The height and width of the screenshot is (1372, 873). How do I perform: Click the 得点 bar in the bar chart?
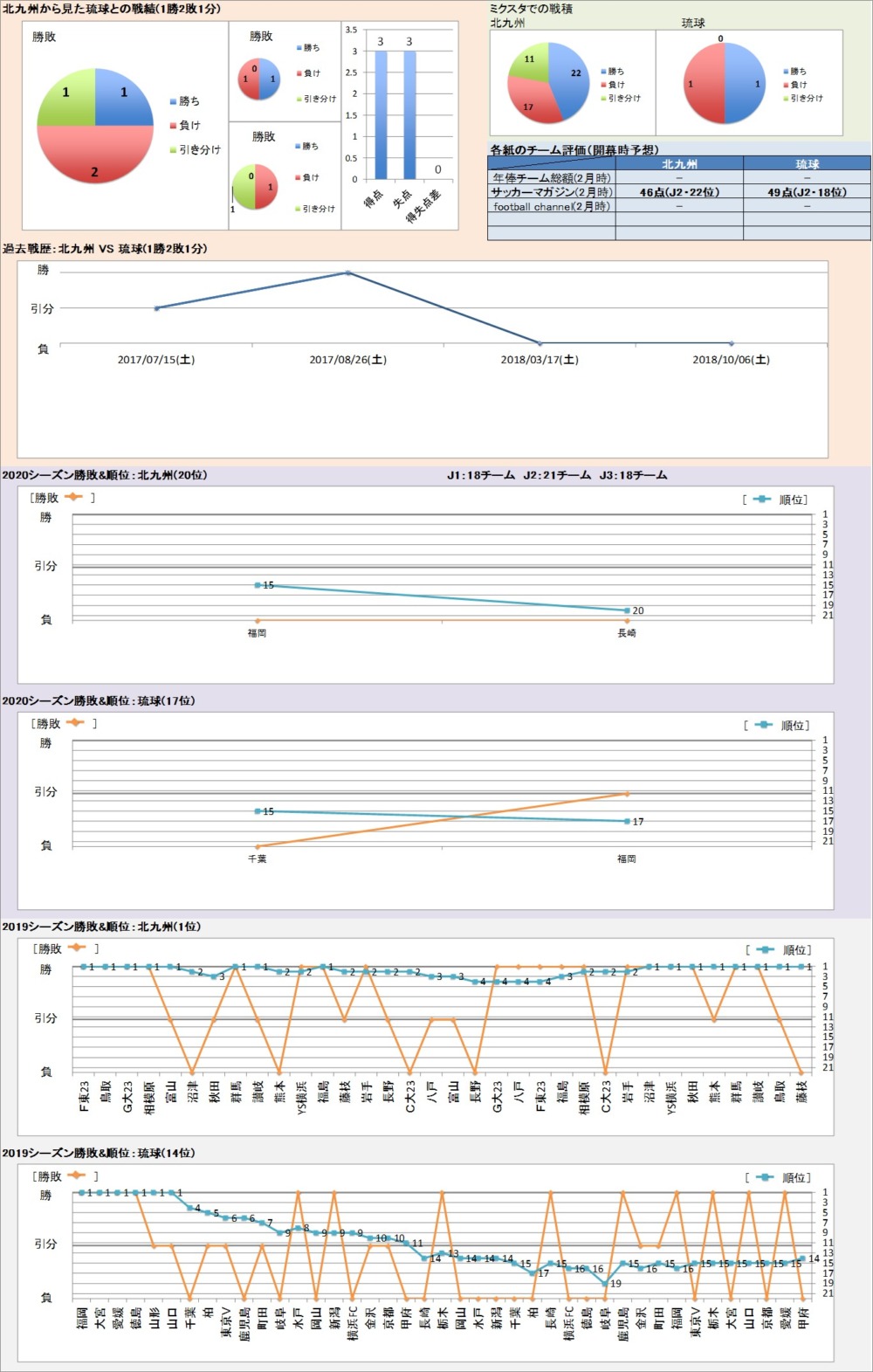381,114
